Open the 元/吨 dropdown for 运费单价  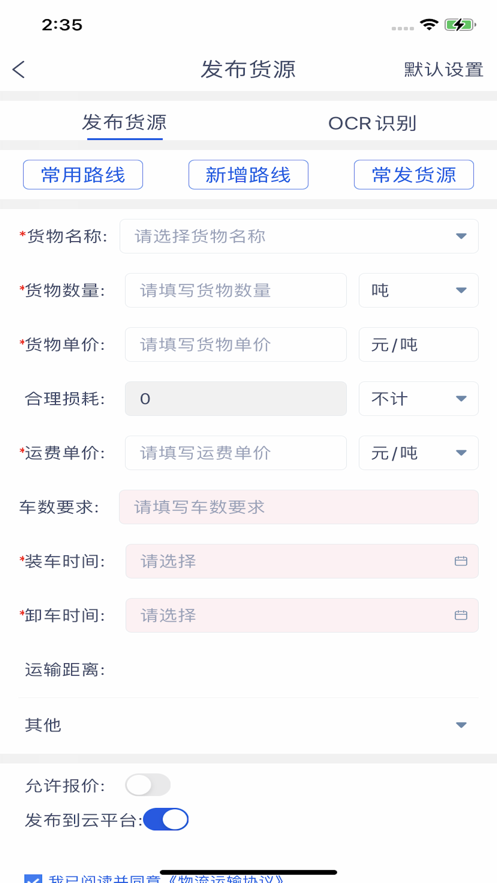pyautogui.click(x=419, y=452)
